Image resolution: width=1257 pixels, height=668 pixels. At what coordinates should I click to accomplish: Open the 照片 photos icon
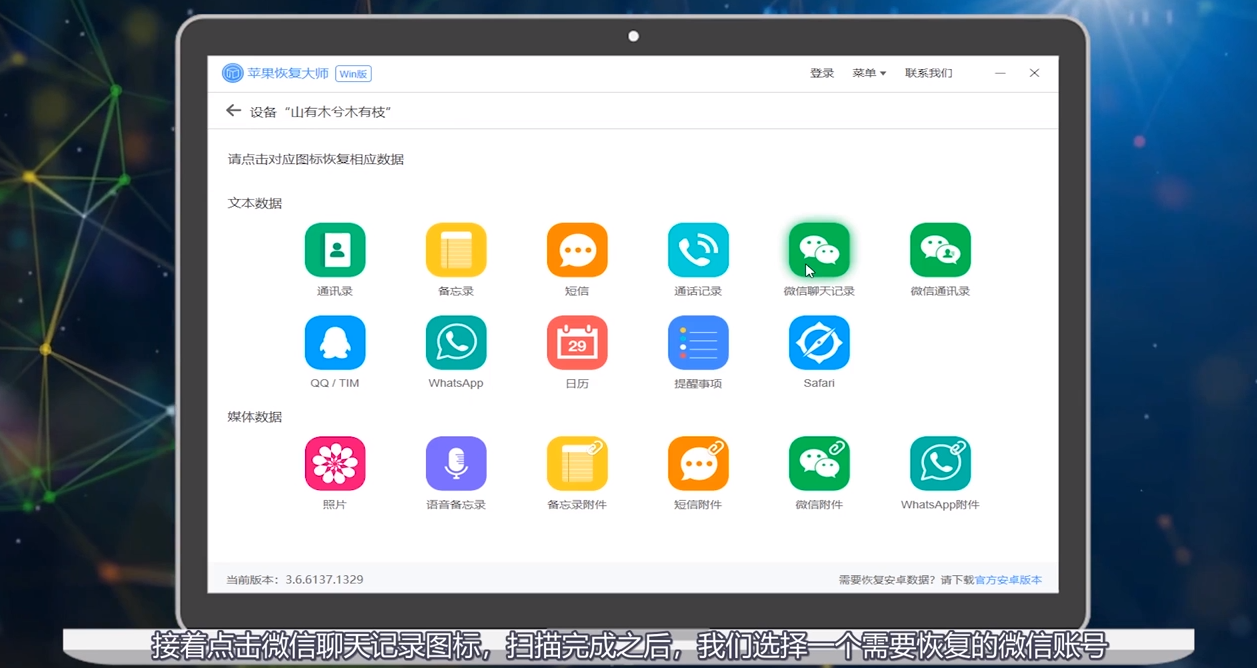pyautogui.click(x=335, y=464)
